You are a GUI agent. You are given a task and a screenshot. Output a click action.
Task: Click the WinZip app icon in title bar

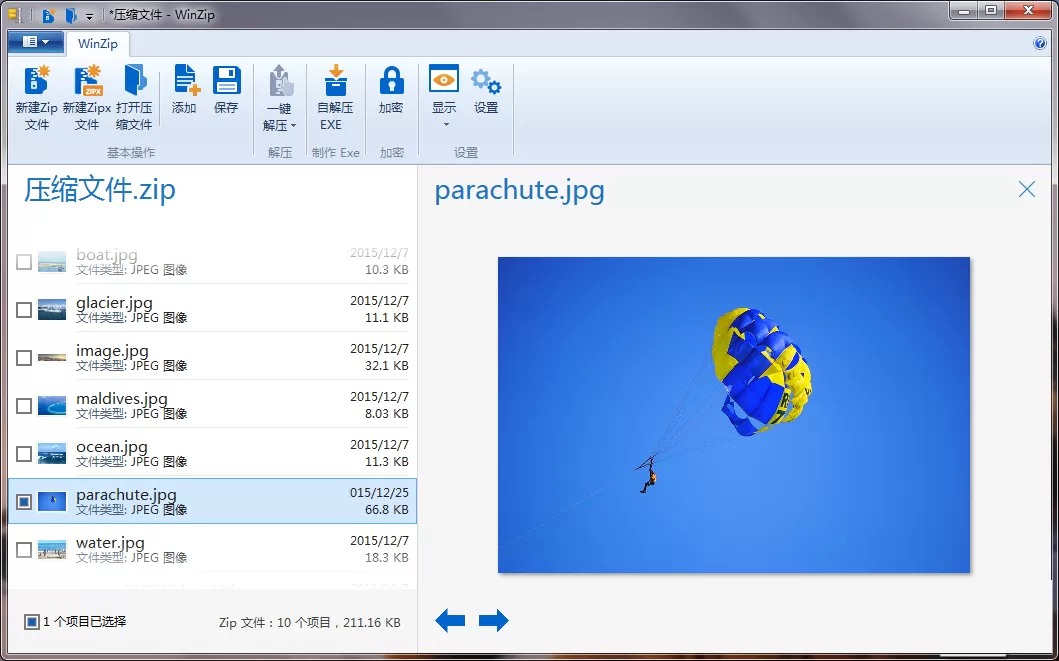click(x=15, y=14)
